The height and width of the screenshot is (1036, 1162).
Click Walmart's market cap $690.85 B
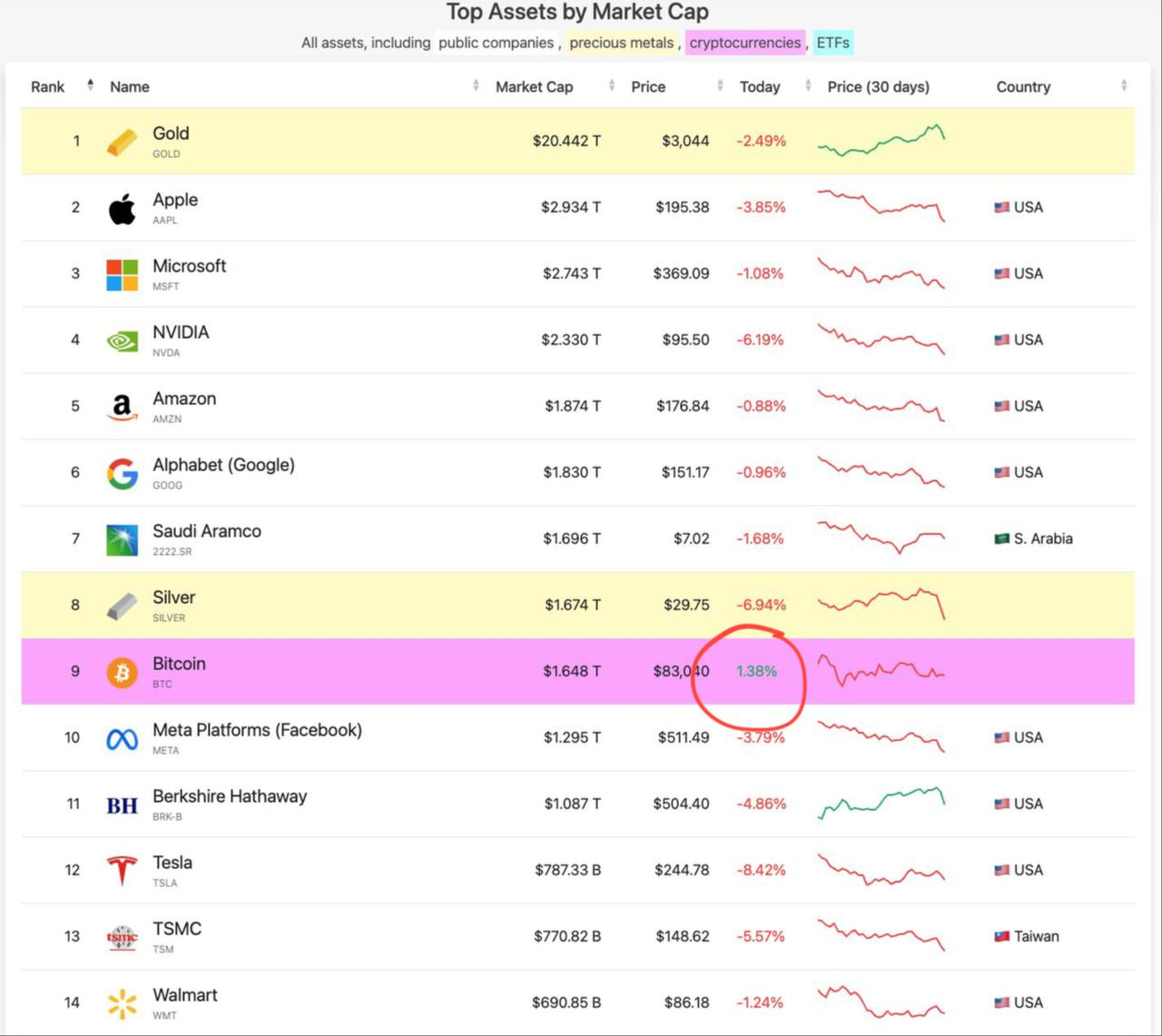[566, 1002]
